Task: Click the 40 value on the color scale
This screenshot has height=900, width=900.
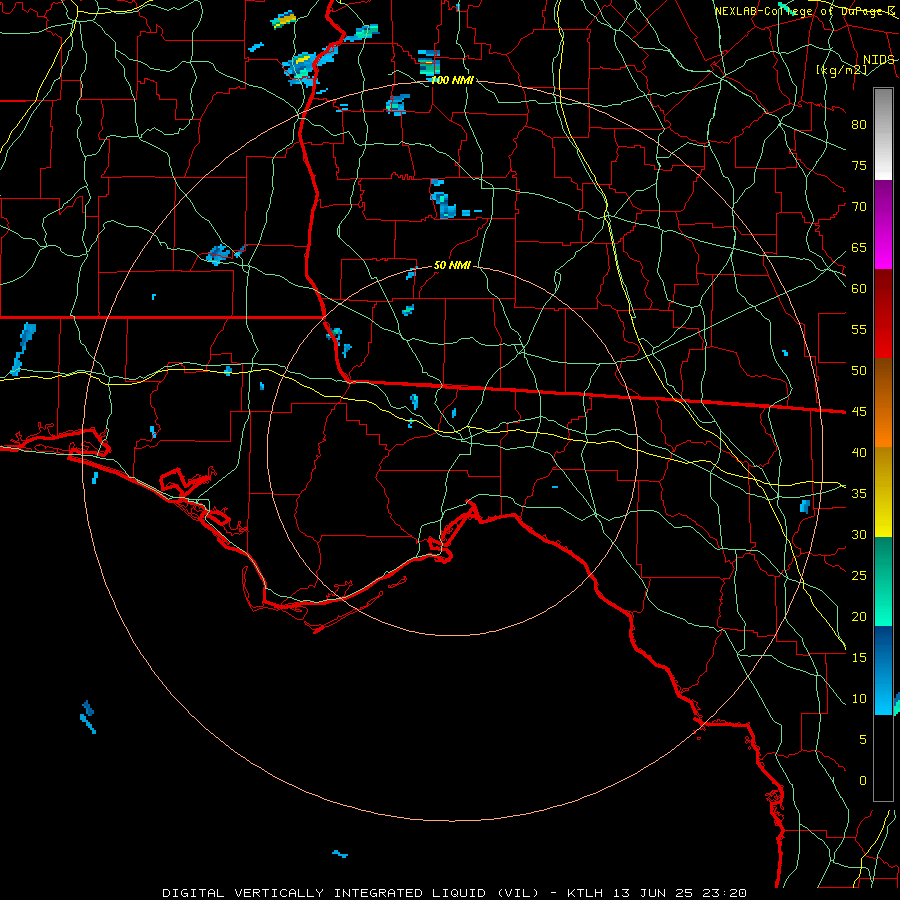Action: point(859,452)
